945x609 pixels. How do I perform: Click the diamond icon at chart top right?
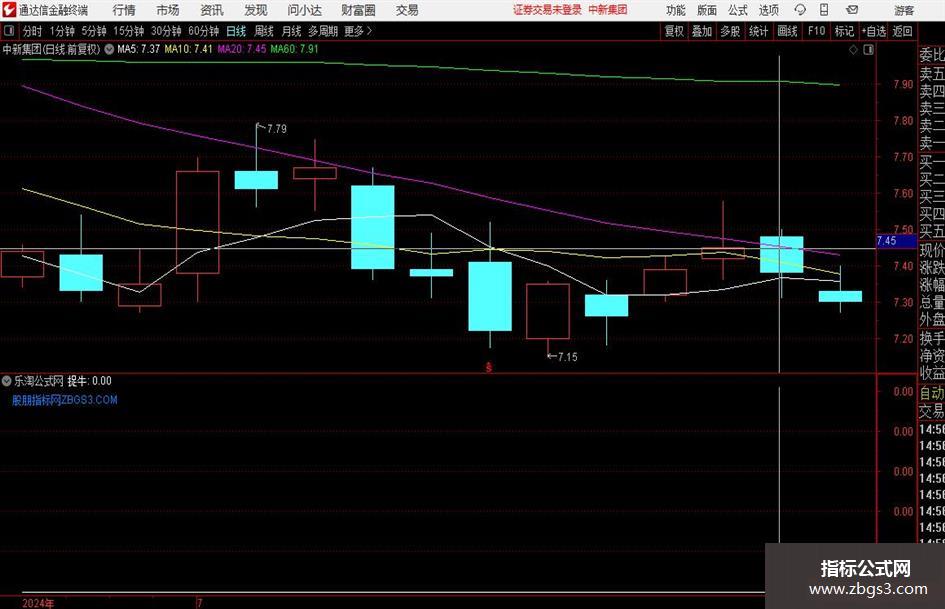point(853,50)
